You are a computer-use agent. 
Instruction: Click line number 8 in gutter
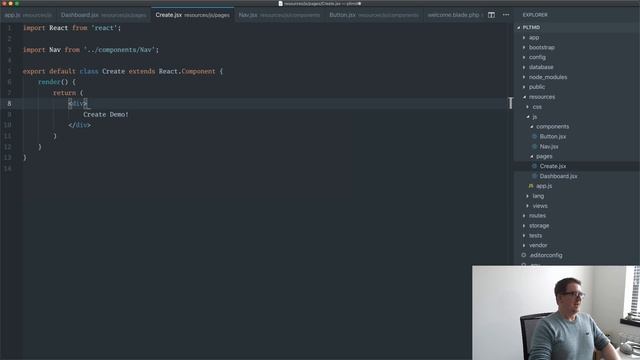tap(9, 104)
